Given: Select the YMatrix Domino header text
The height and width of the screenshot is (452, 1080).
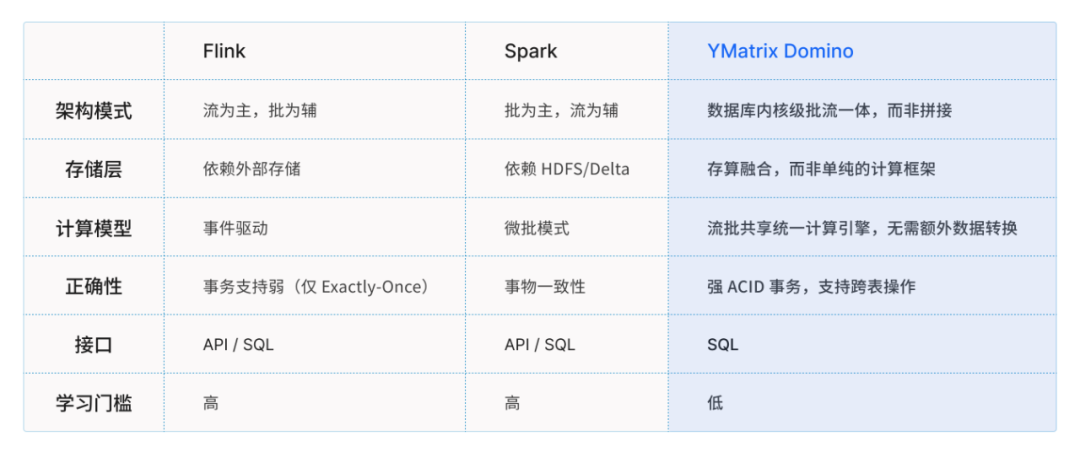Looking at the screenshot, I should coord(780,51).
